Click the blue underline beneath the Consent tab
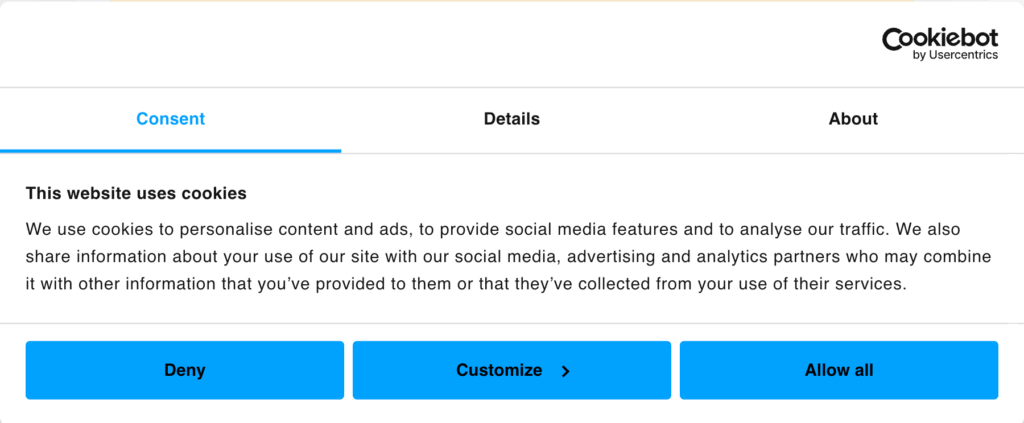This screenshot has width=1024, height=423. pyautogui.click(x=170, y=151)
